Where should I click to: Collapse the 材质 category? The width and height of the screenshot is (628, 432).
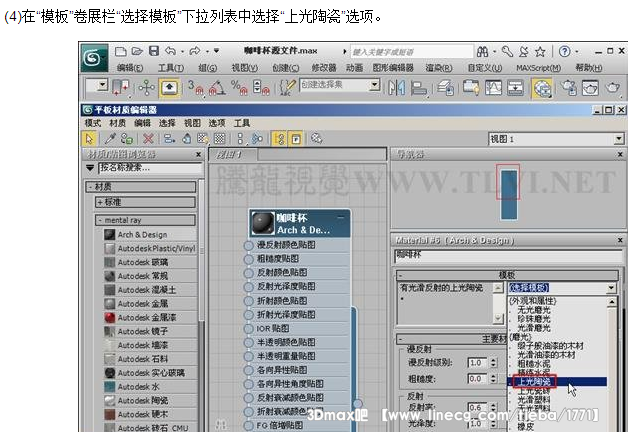[x=141, y=187]
